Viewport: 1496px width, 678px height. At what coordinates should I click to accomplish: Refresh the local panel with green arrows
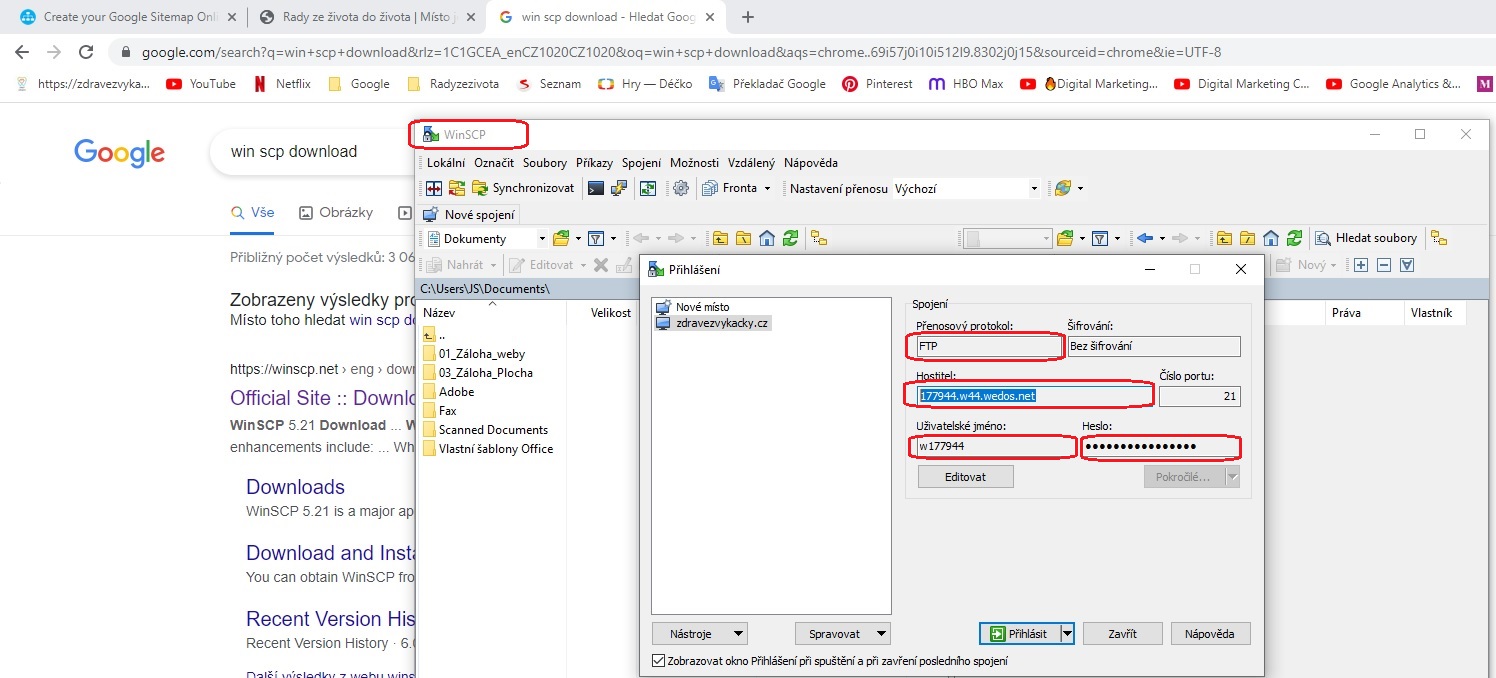[x=791, y=238]
